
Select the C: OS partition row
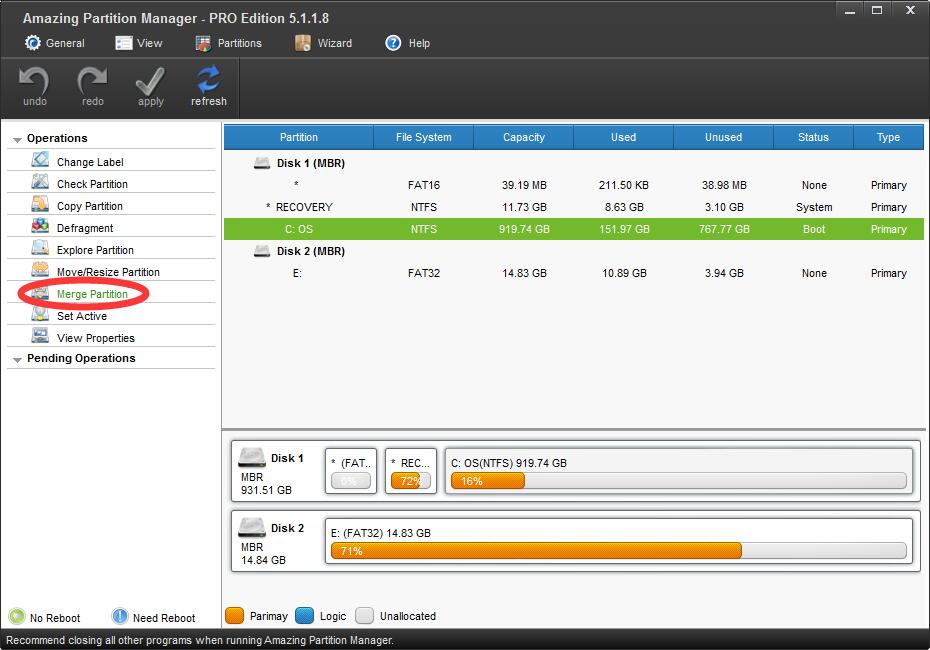click(574, 229)
